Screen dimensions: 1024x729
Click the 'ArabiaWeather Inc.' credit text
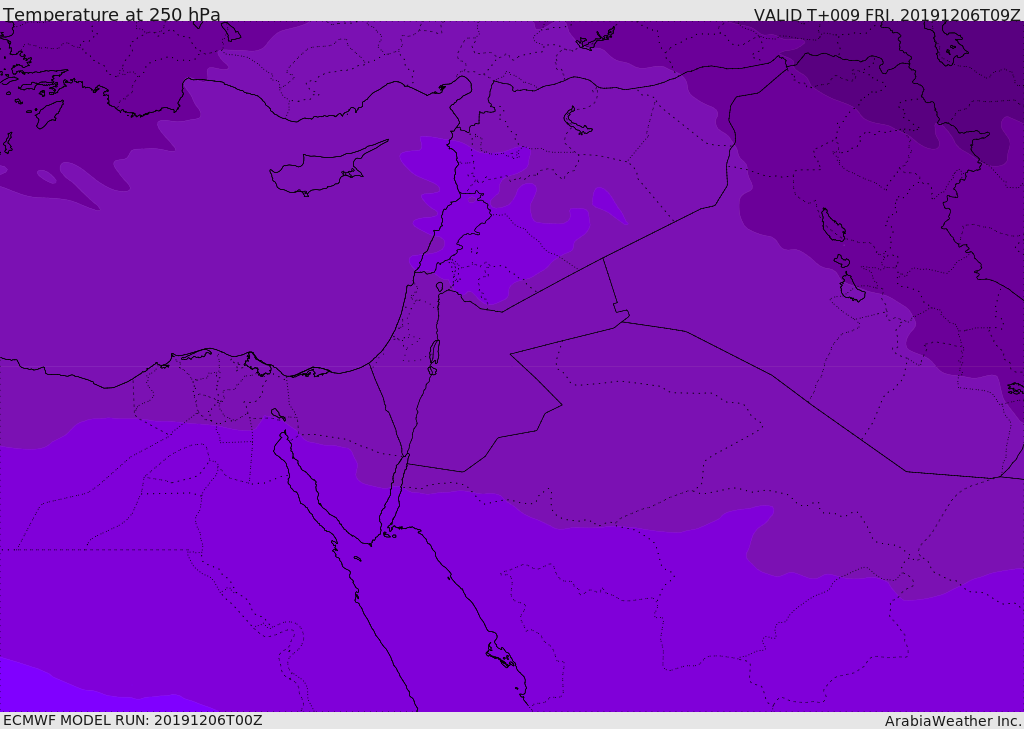click(953, 721)
